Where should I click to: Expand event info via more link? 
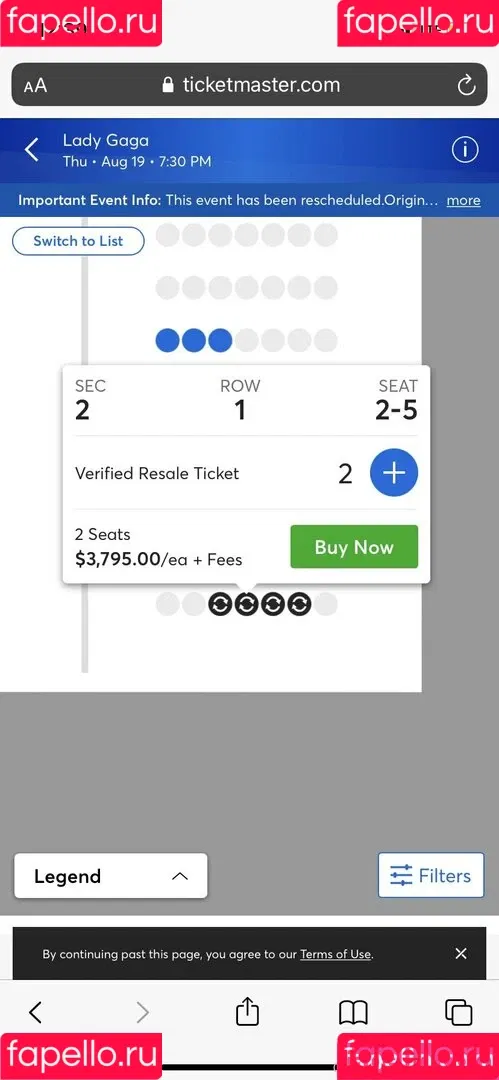(x=463, y=200)
